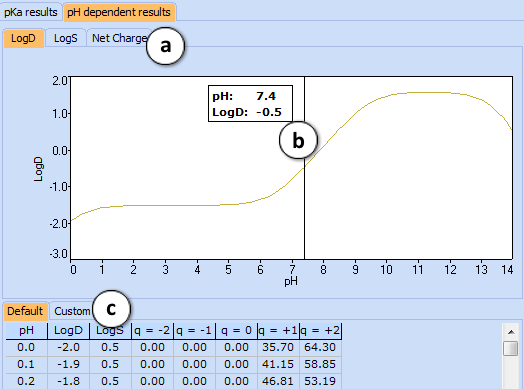Click the q = 0 column header
The height and width of the screenshot is (389, 524).
point(236,331)
